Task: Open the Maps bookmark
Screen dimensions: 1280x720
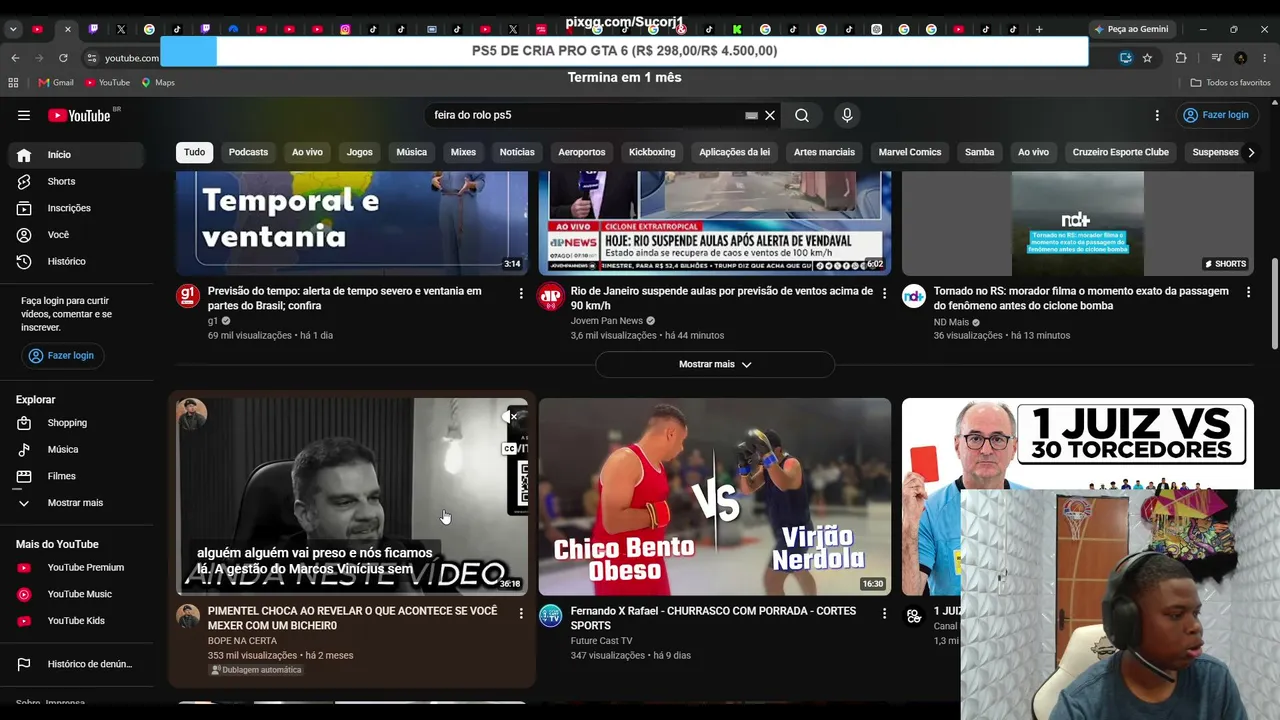Action: tap(158, 82)
